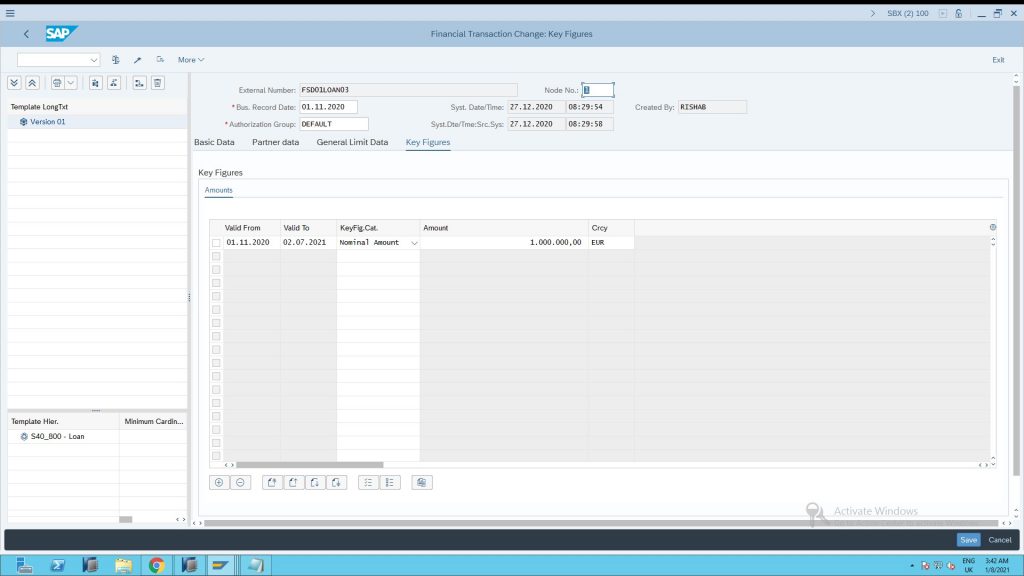Open the print options dropdown arrow
The width and height of the screenshot is (1024, 576).
click(x=71, y=83)
